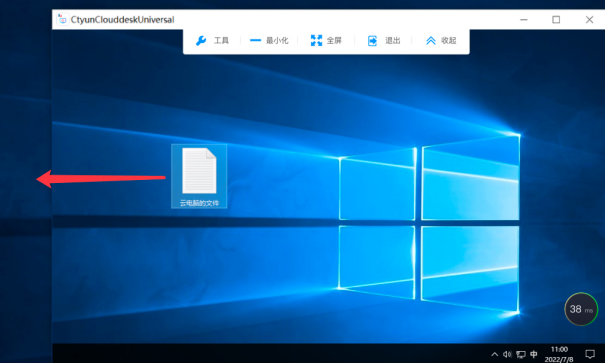Close the CtyunClouddeskUniversal window
605x364 pixels.
[589, 20]
